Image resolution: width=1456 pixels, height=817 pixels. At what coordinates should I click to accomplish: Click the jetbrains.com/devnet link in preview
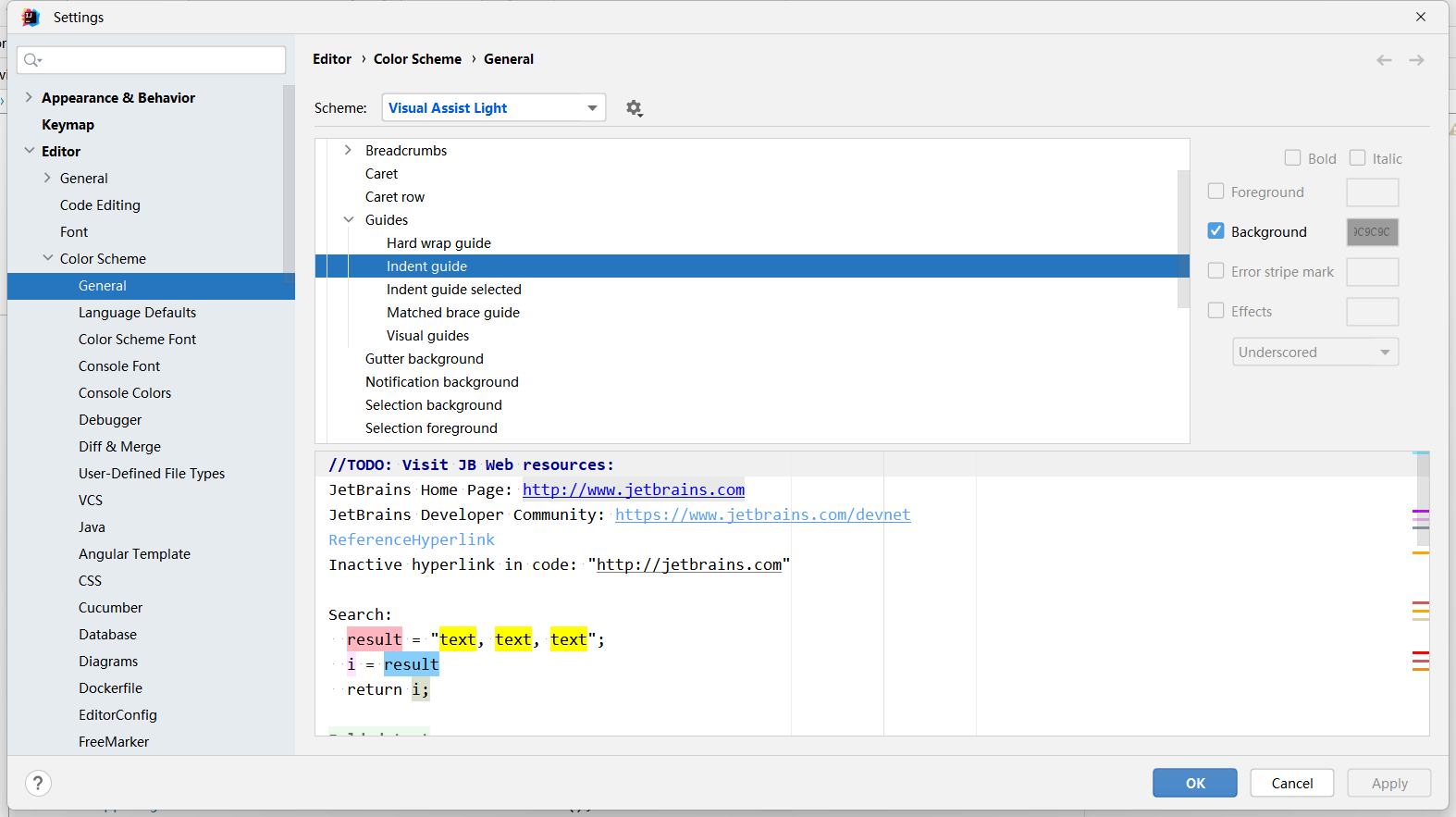coord(763,514)
